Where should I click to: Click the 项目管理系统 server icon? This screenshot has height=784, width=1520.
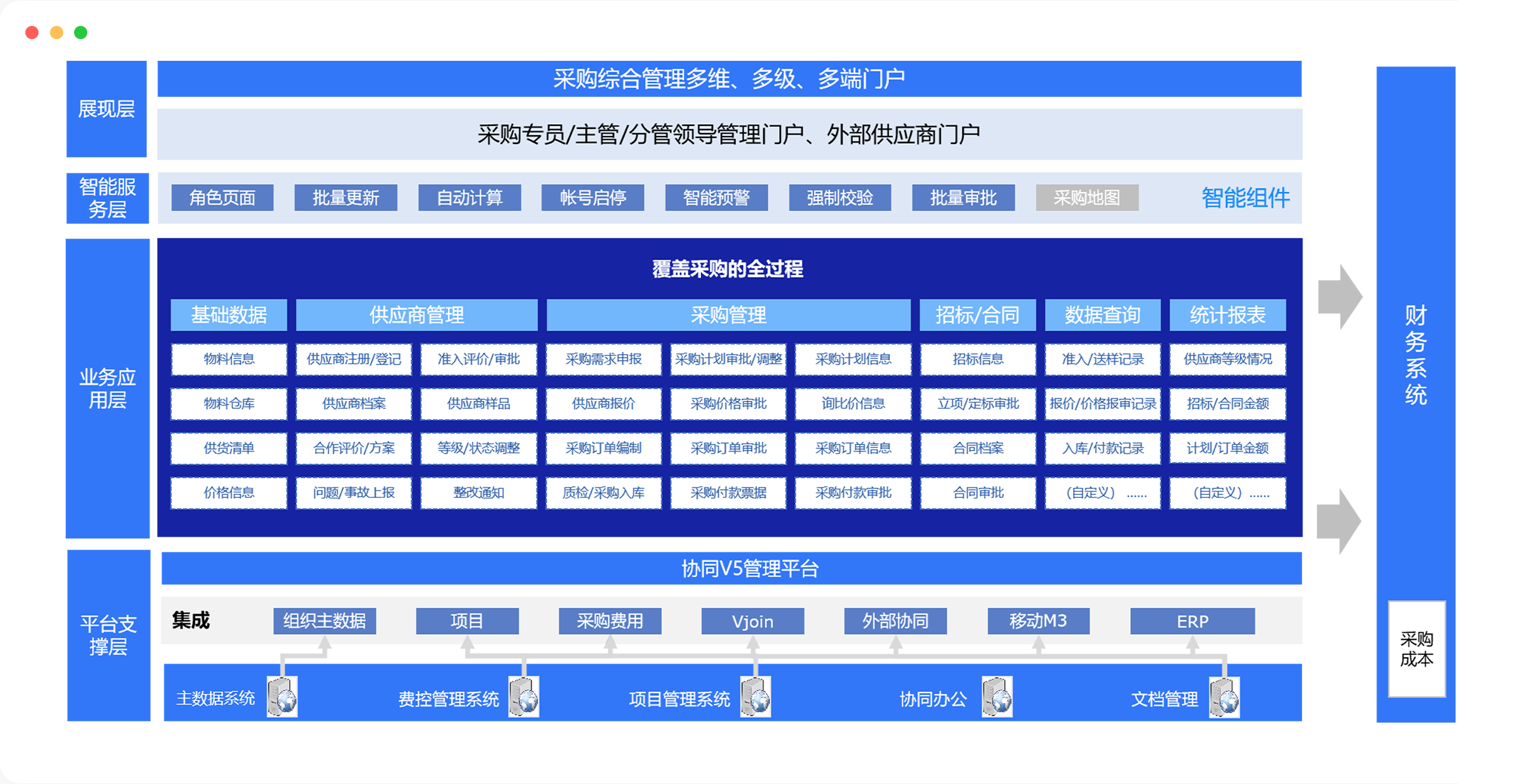coord(755,697)
